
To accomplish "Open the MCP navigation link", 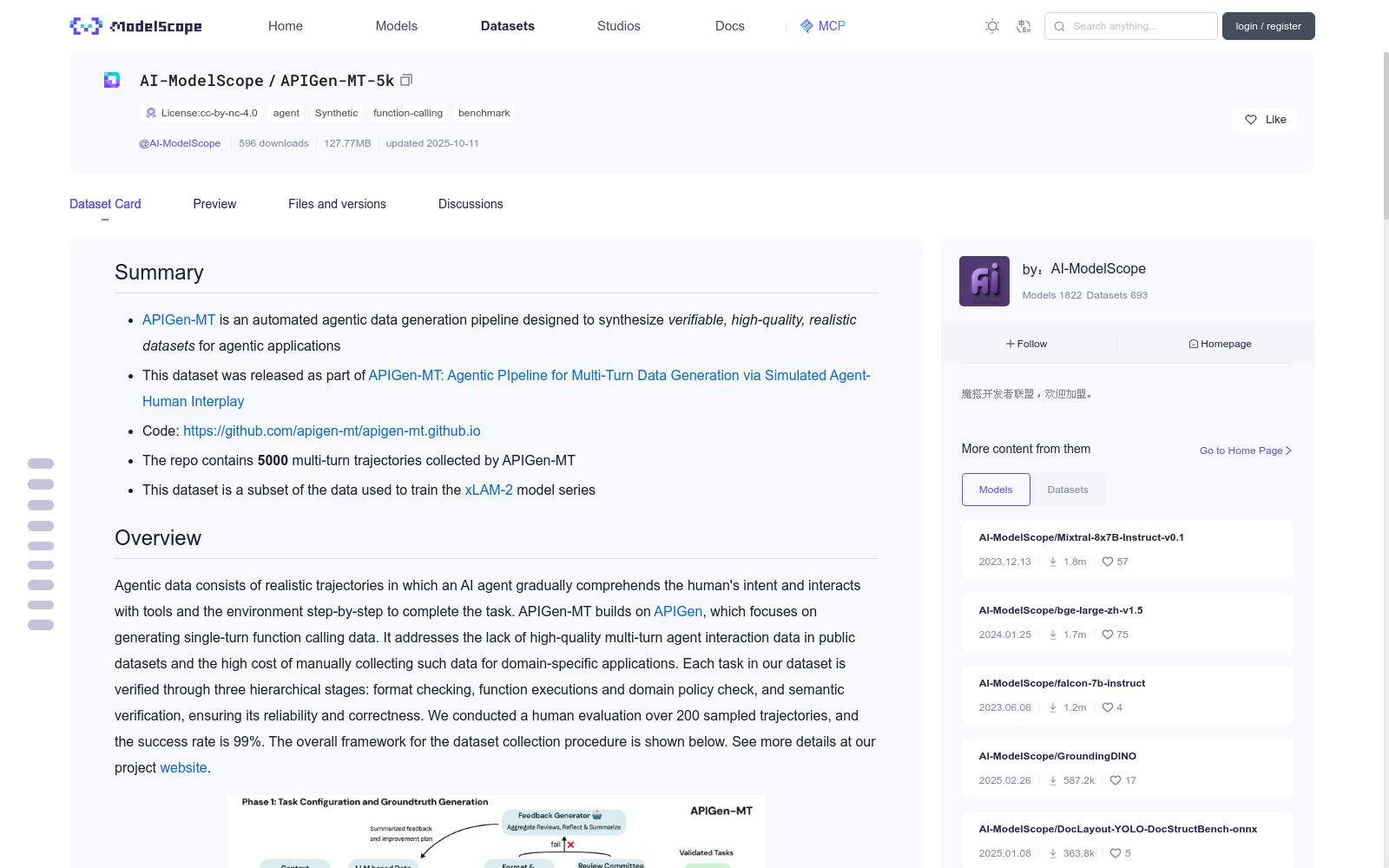I will (x=823, y=26).
